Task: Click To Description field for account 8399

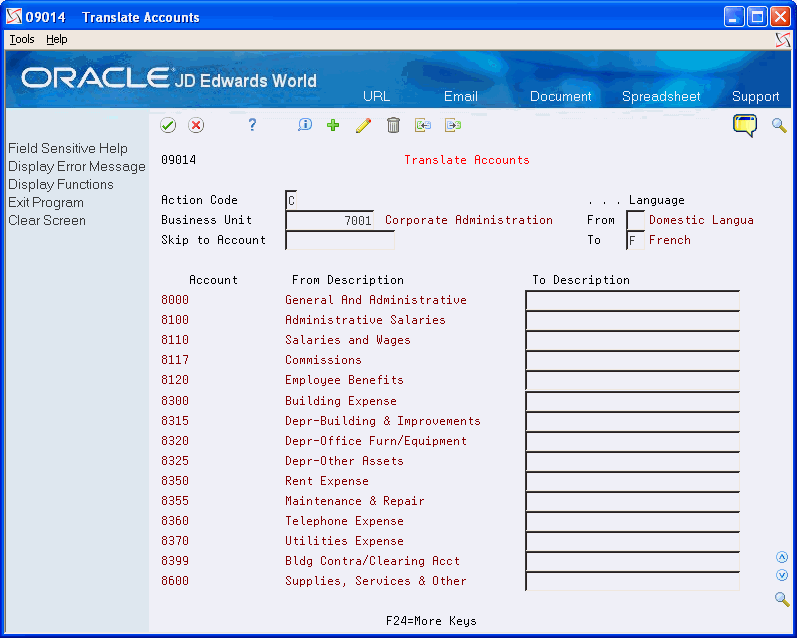Action: click(x=632, y=561)
